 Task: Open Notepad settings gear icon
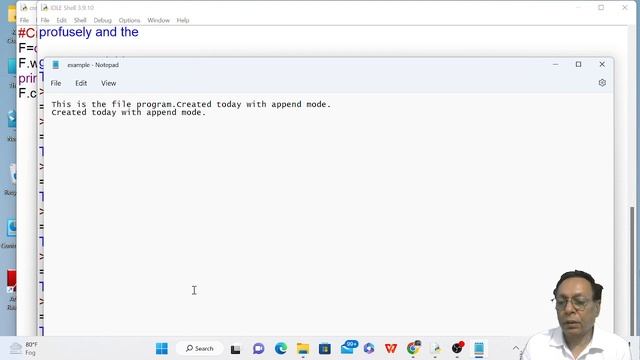click(x=602, y=83)
